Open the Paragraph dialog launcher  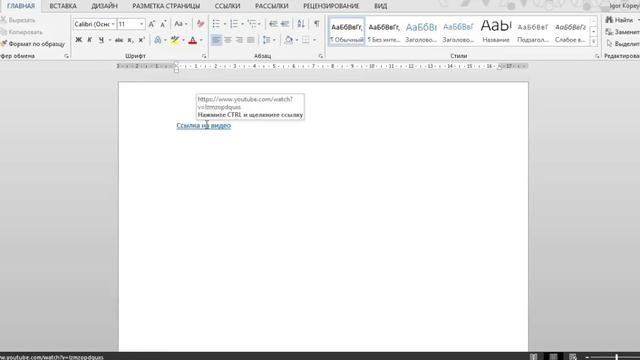[320, 56]
